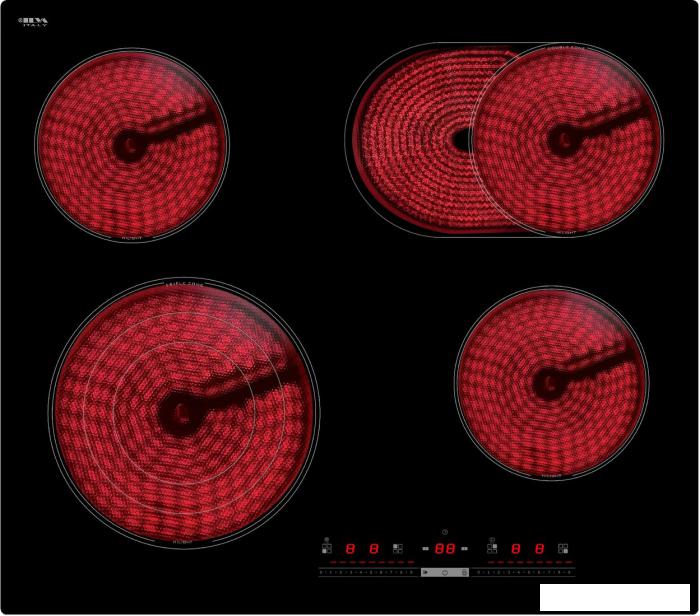Viewport: 700px width, 616px height.
Task: Tap the timer clock icon above the center display
Action: pyautogui.click(x=445, y=532)
